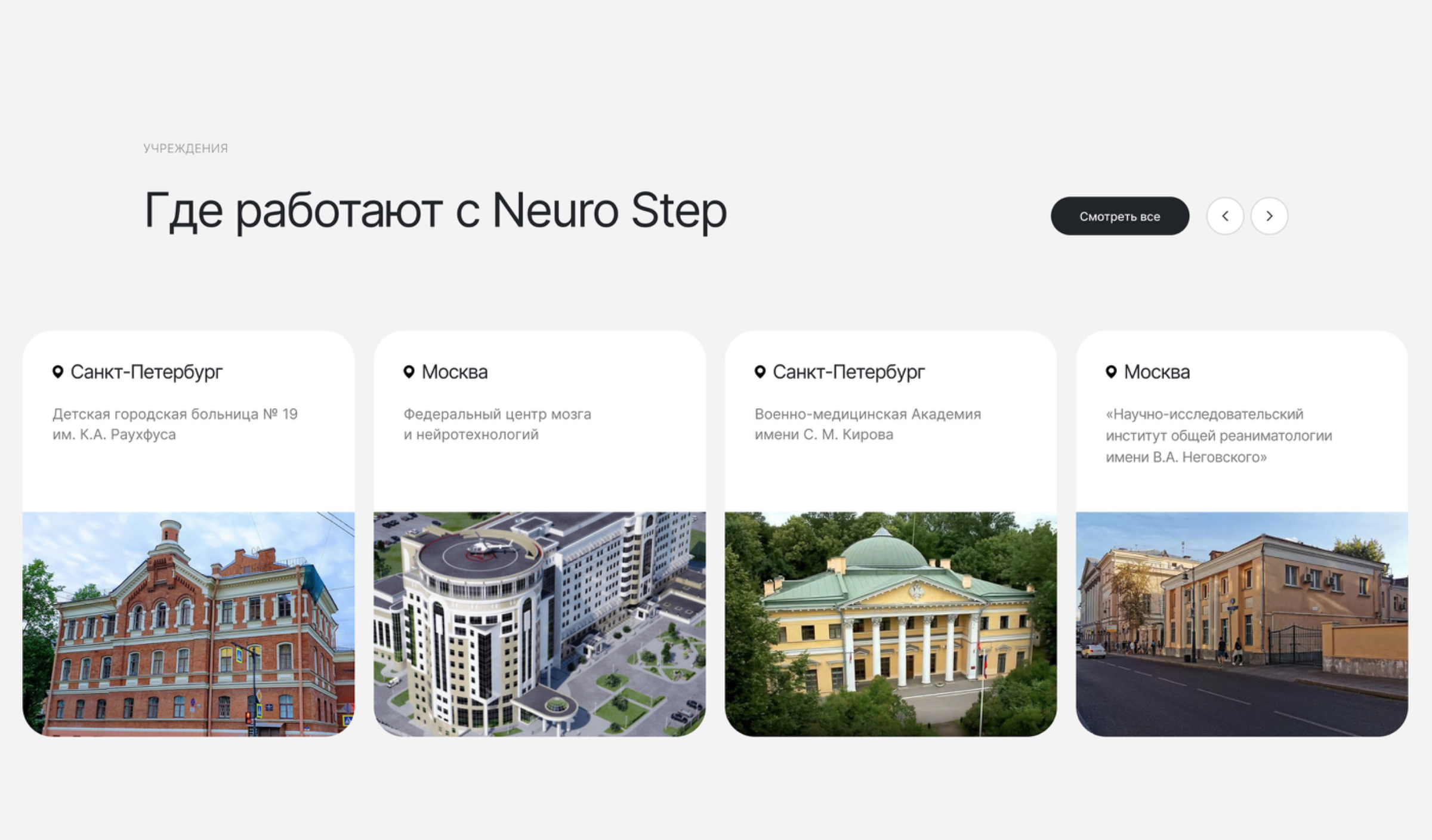Advance carousel with right arrow button
The width and height of the screenshot is (1432, 840).
click(1269, 216)
